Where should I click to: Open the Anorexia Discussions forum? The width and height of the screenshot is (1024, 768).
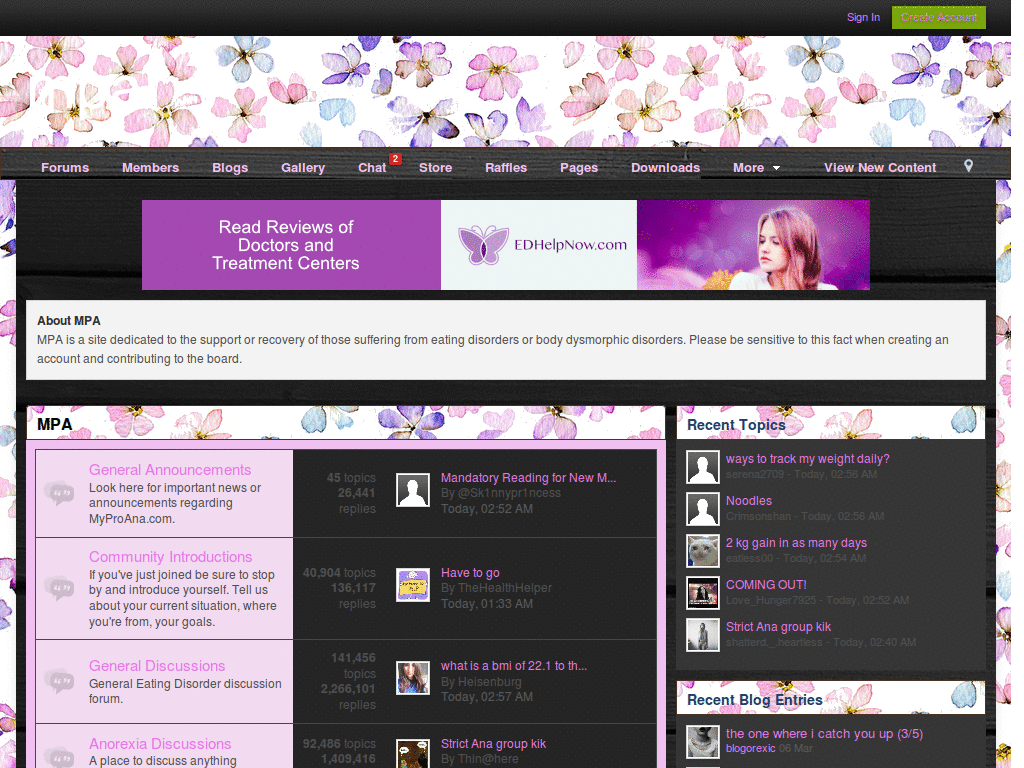[x=160, y=744]
